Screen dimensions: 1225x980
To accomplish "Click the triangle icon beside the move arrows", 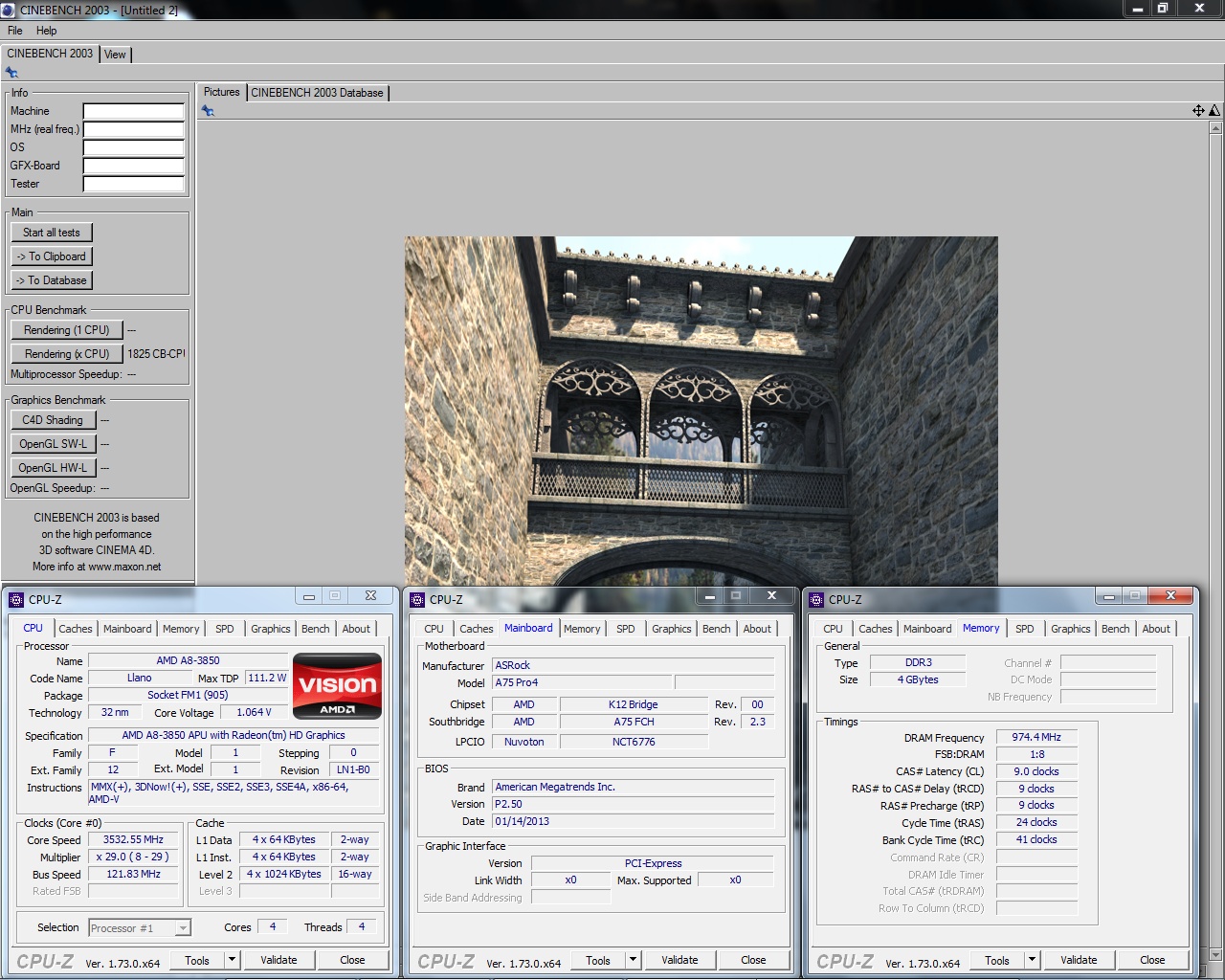I will 1214,111.
